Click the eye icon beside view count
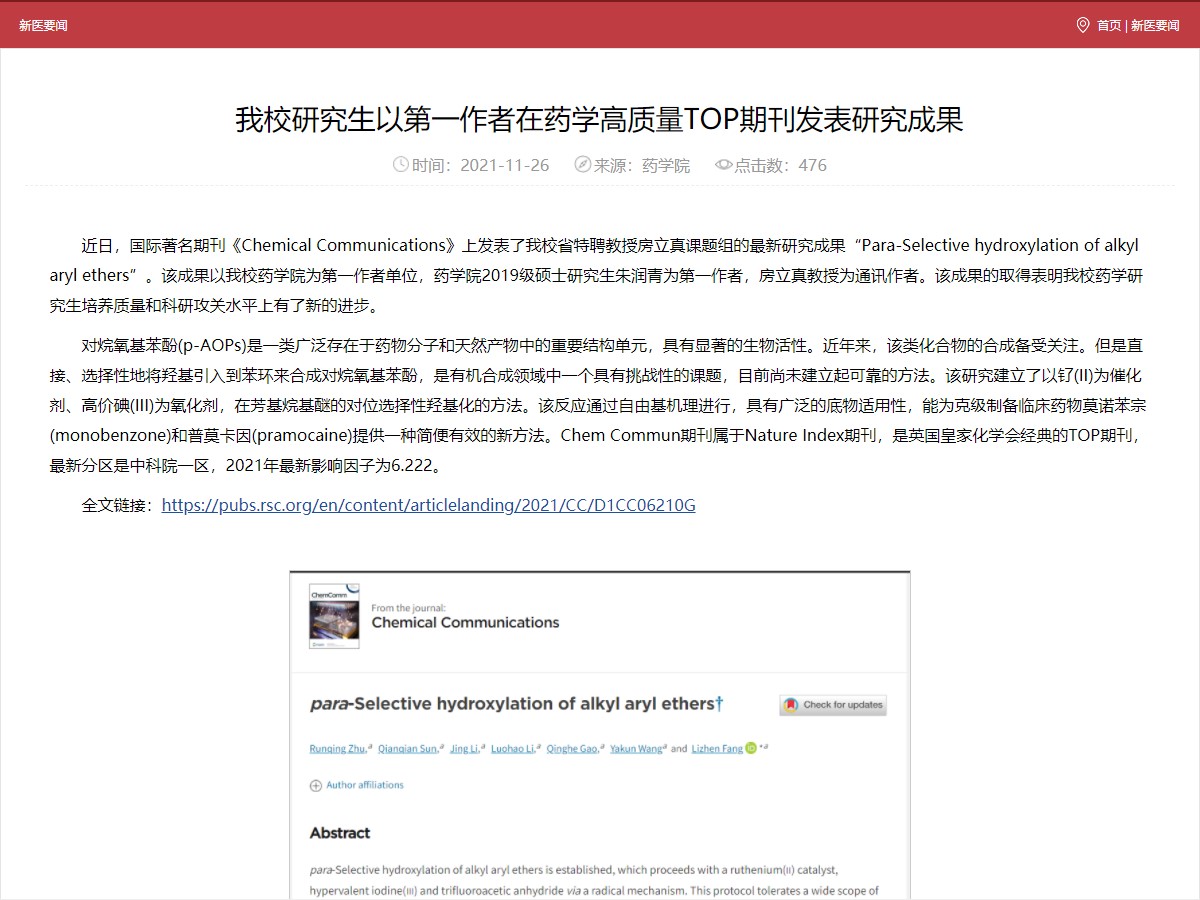 point(723,165)
